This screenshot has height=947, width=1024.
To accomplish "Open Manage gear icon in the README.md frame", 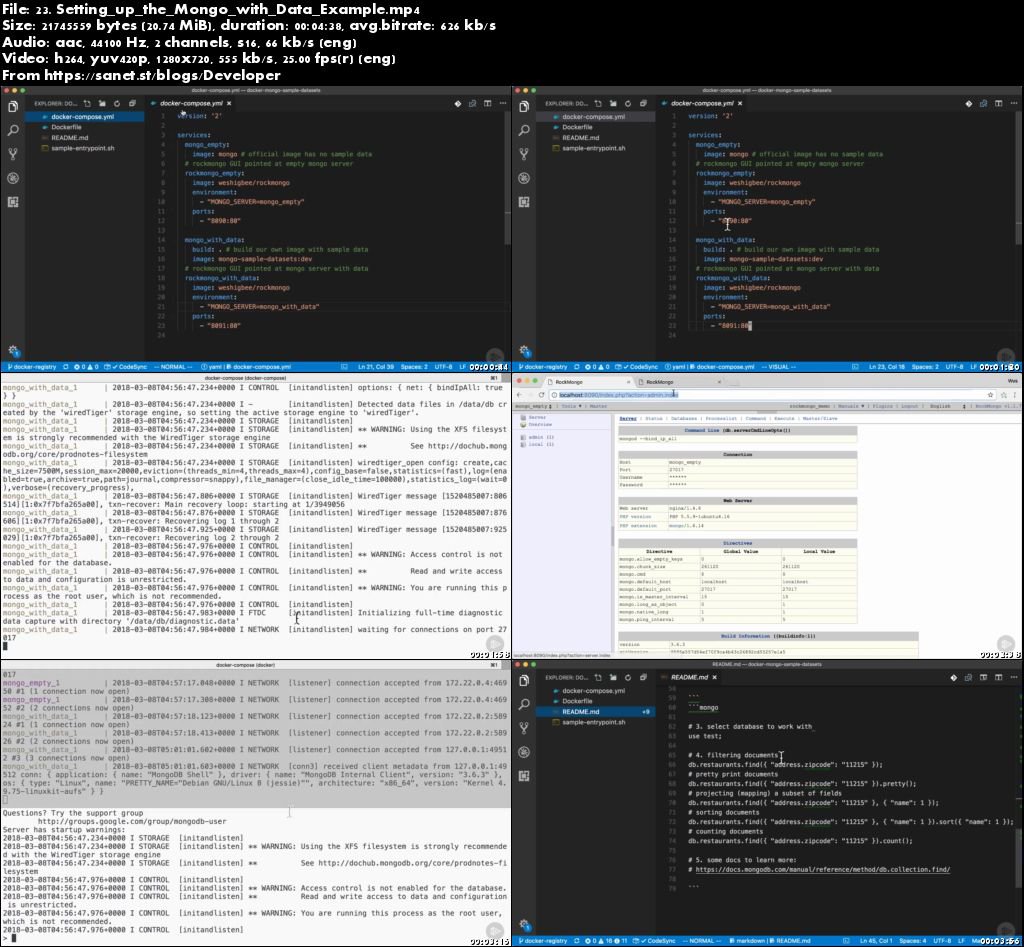I will tap(524, 924).
